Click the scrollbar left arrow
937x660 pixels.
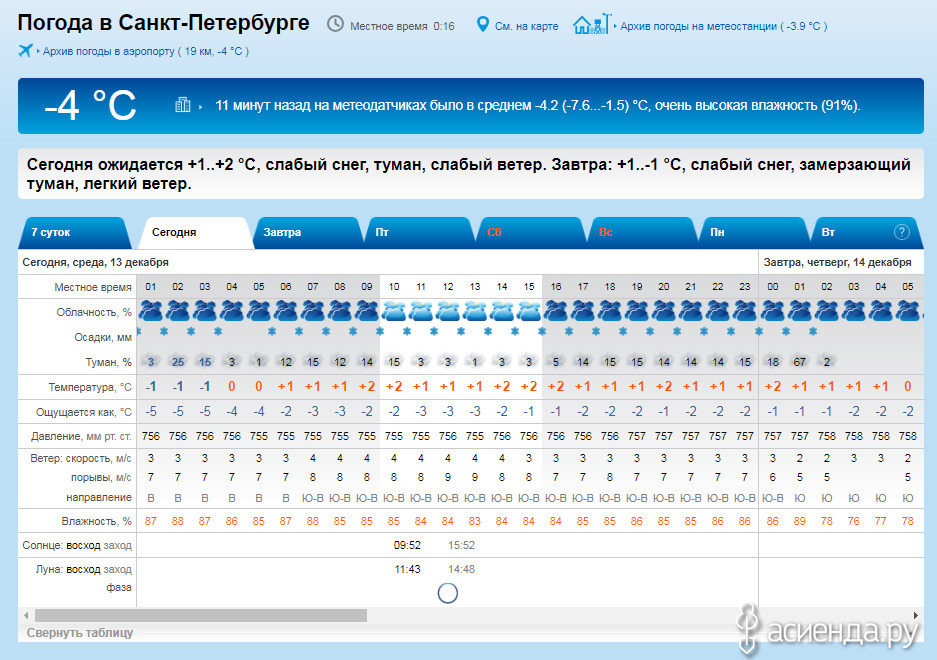point(26,615)
